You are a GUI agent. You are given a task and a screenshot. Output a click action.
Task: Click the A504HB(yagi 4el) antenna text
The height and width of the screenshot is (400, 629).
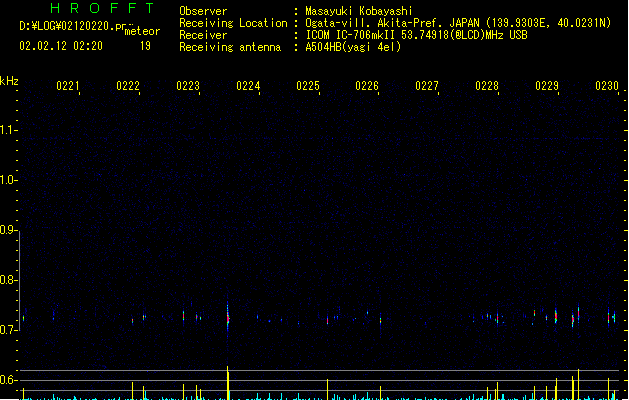tap(353, 47)
